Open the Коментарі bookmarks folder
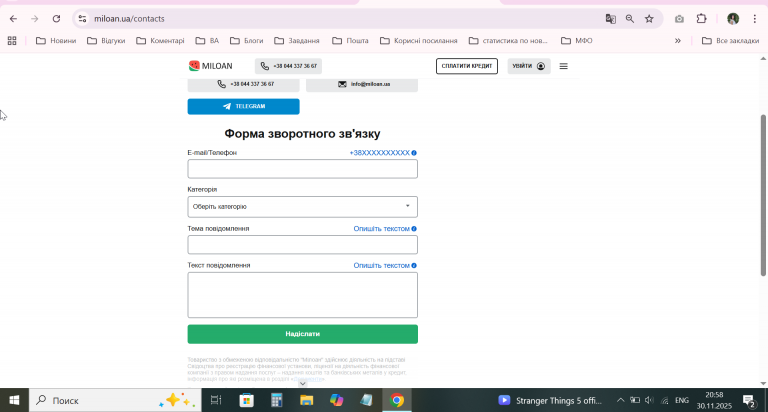Viewport: 768px width, 412px height. coord(161,41)
